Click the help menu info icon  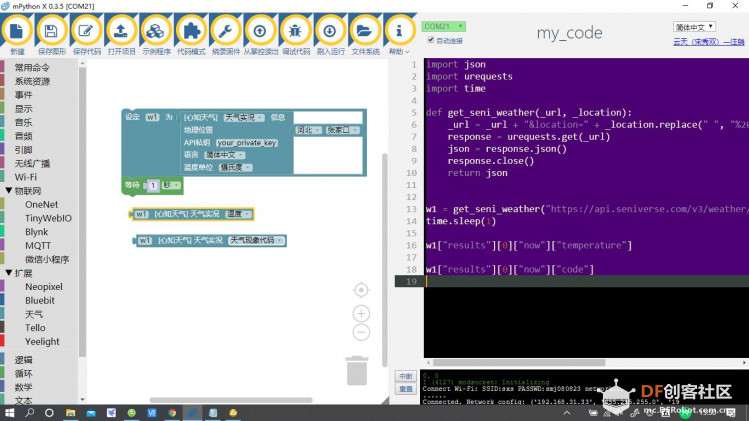coord(399,31)
